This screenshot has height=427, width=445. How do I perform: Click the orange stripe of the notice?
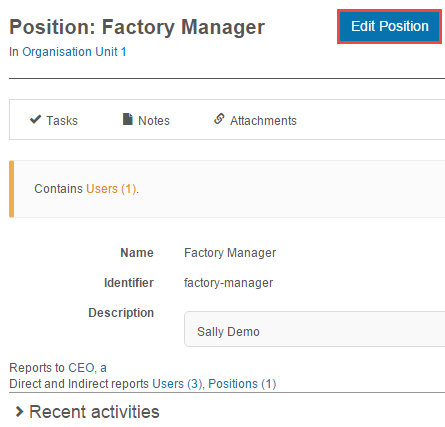12,189
